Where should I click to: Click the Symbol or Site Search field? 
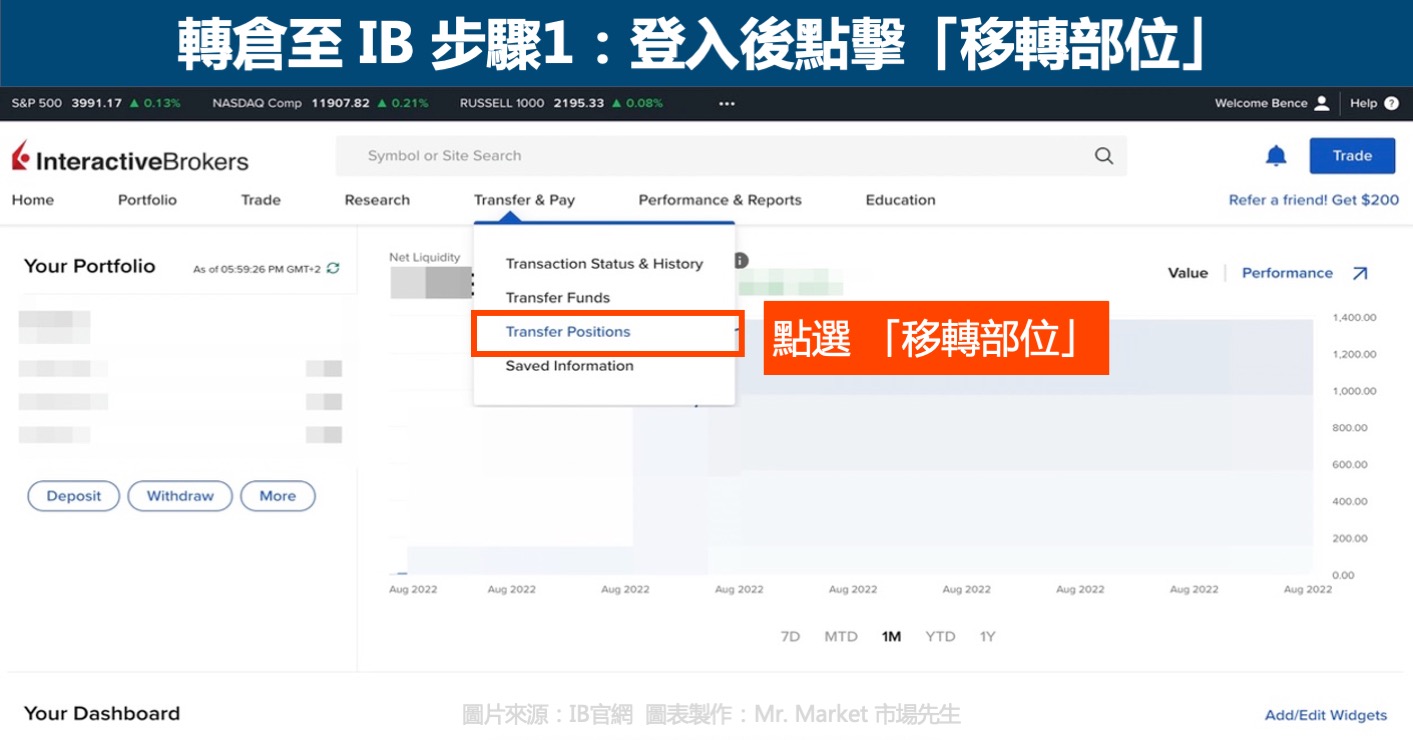pos(731,156)
